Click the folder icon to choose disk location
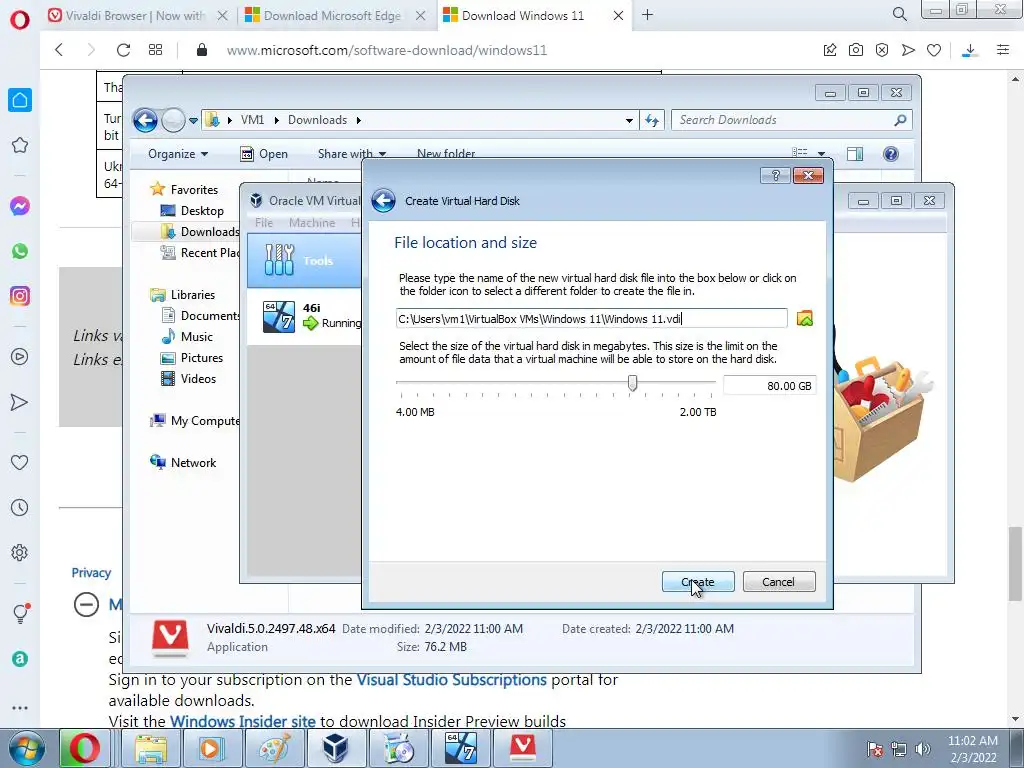This screenshot has height=768, width=1024. click(805, 319)
